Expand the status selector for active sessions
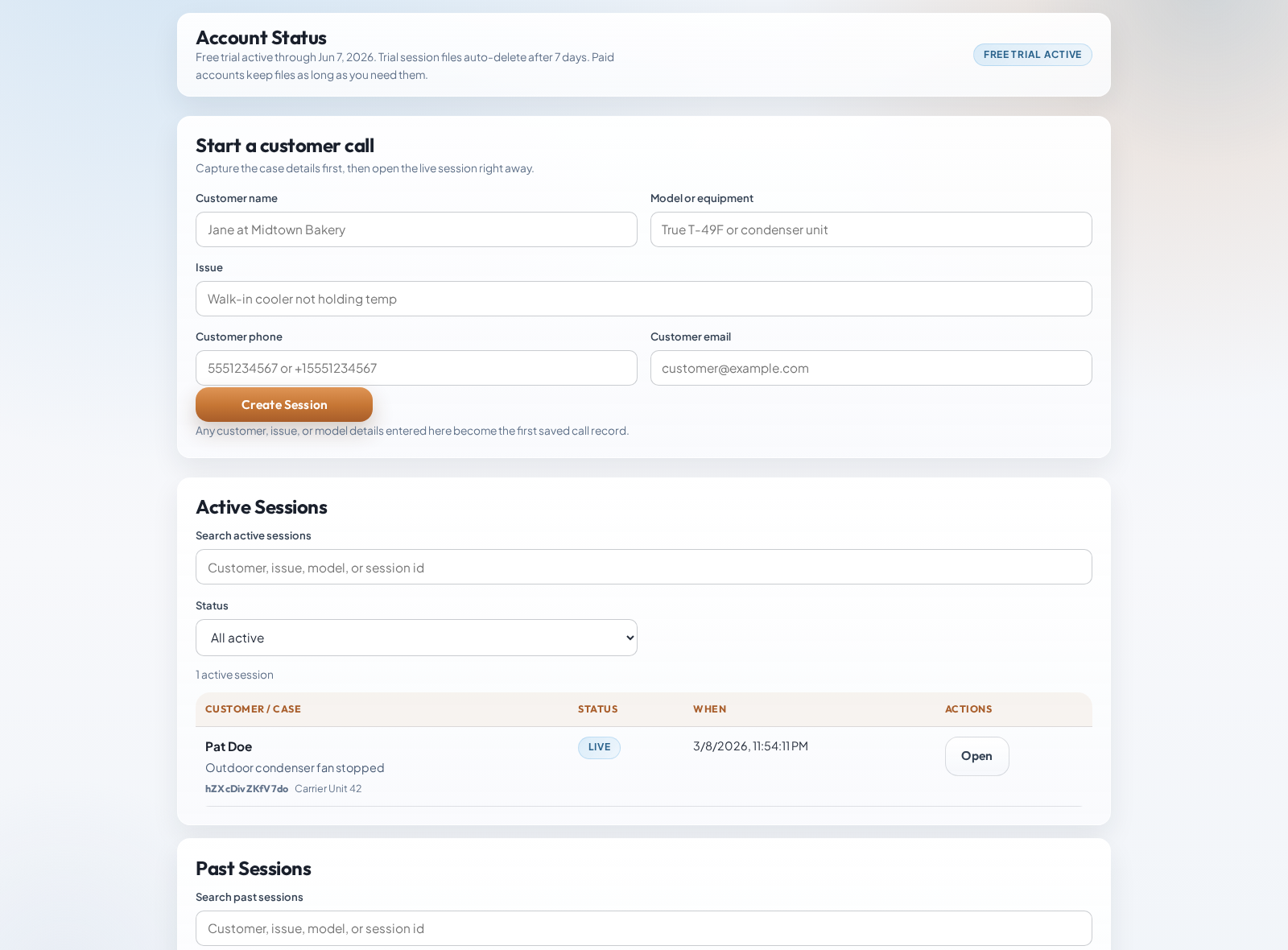 pyautogui.click(x=415, y=637)
